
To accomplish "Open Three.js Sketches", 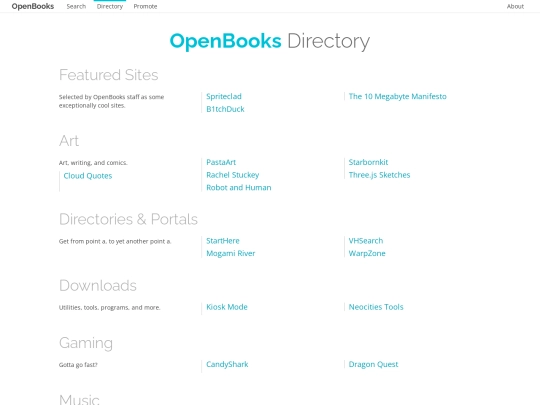I will coord(379,175).
